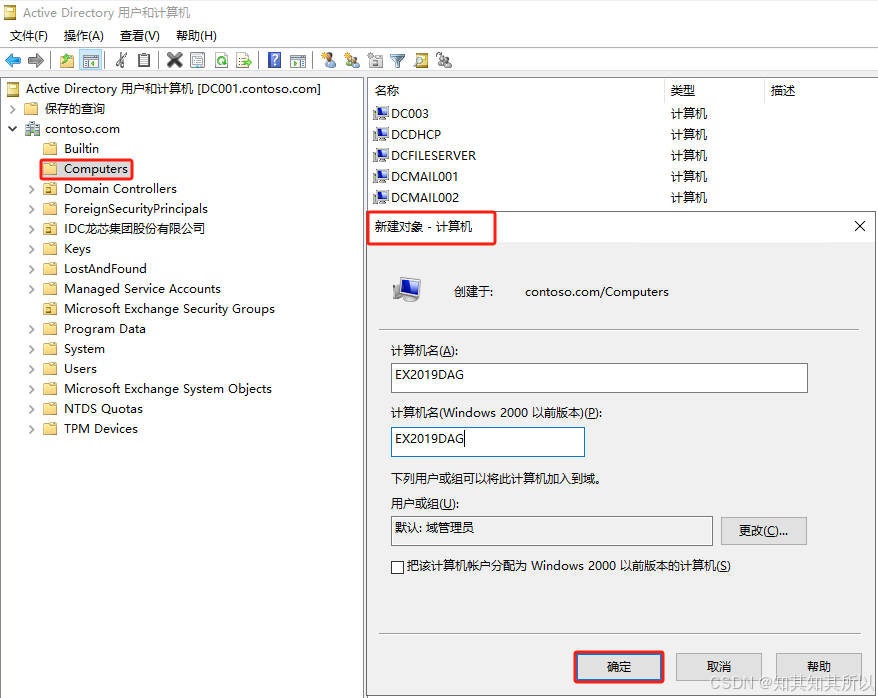Expand the LostAndFound tree node
Image resolution: width=878 pixels, height=698 pixels.
[x=31, y=269]
